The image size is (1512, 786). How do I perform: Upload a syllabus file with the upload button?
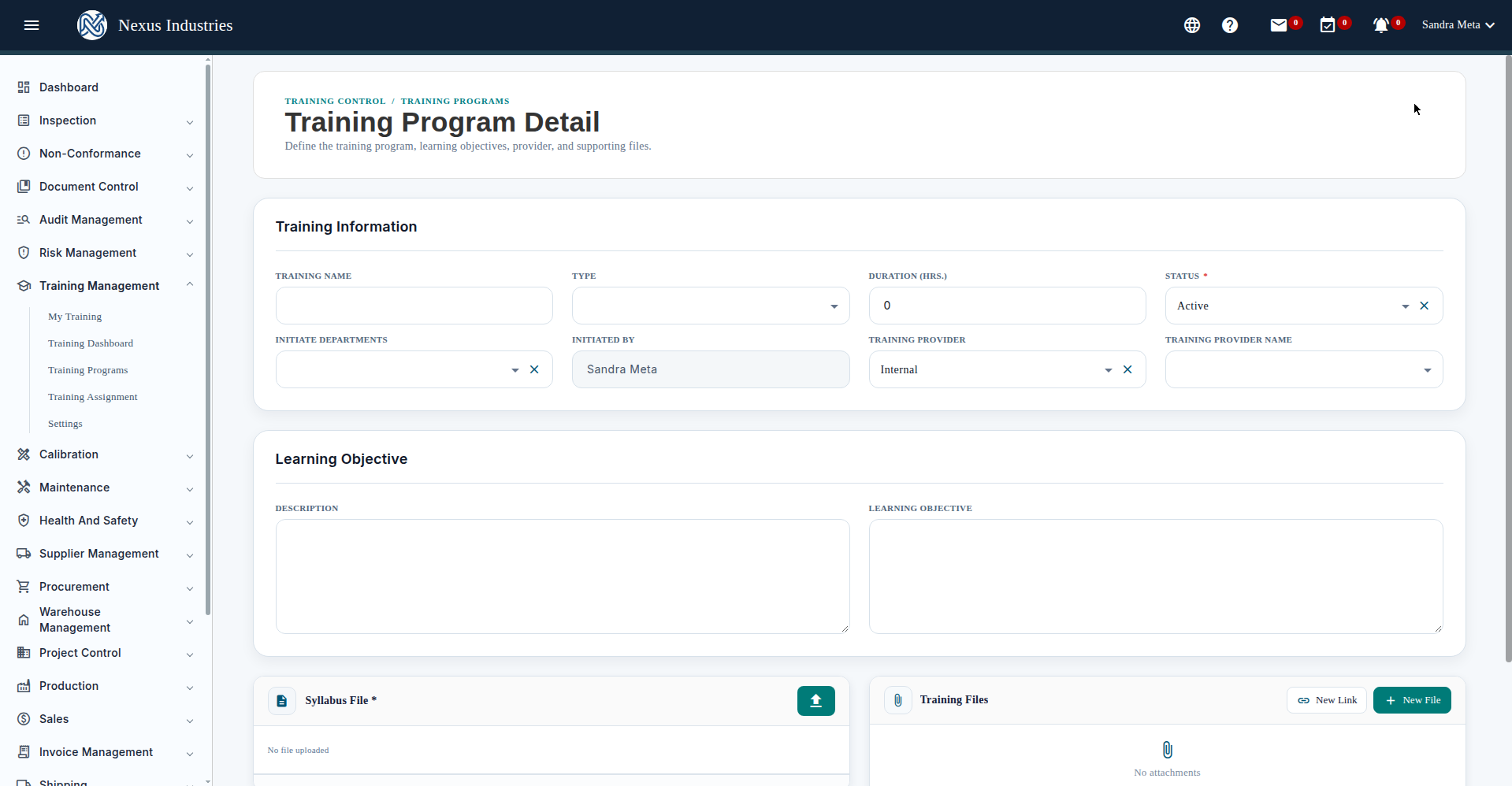[815, 700]
